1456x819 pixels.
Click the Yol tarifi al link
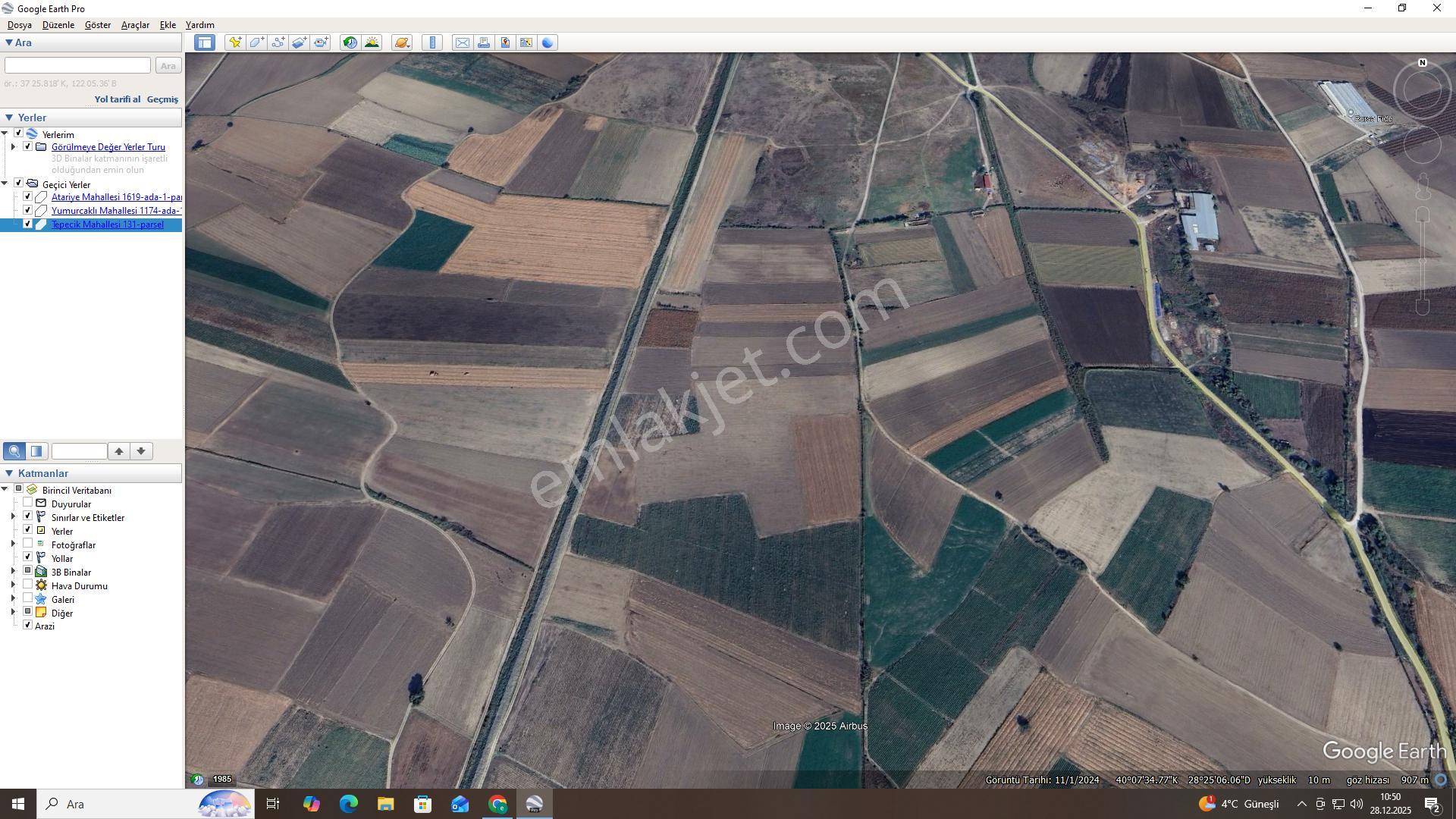(x=118, y=99)
